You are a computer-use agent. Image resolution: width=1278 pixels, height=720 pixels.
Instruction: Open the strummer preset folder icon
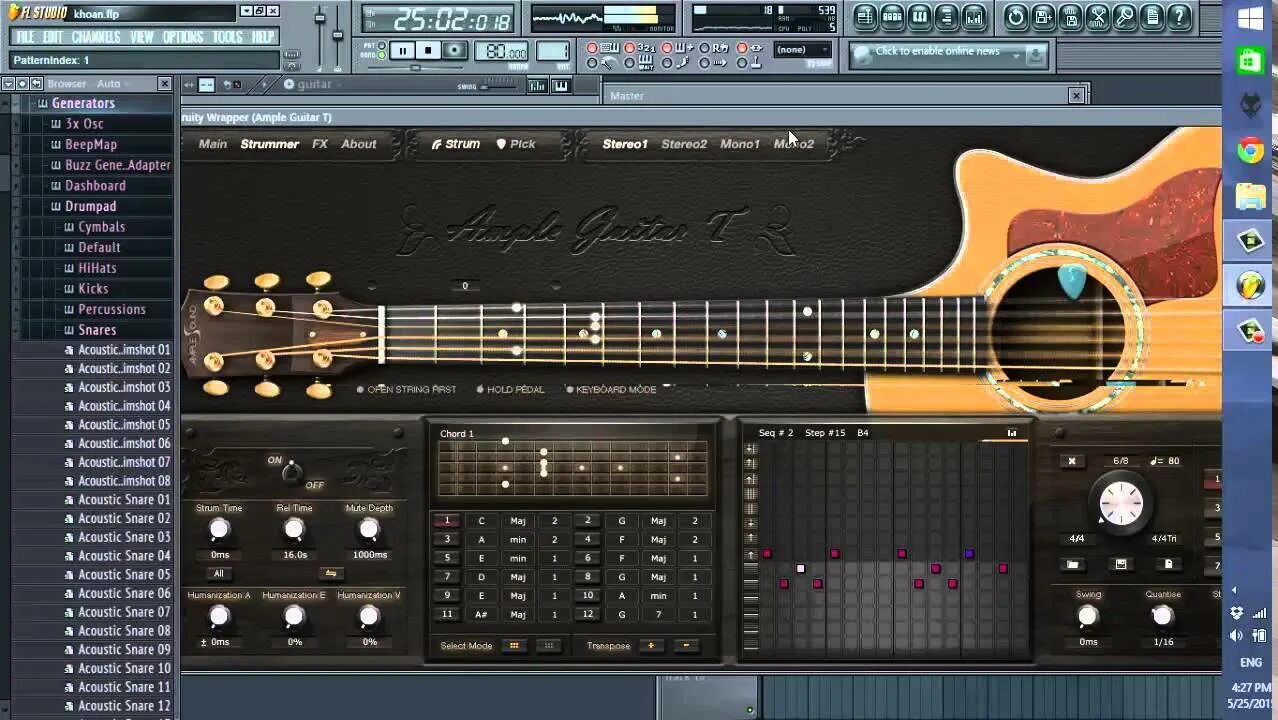point(1072,564)
